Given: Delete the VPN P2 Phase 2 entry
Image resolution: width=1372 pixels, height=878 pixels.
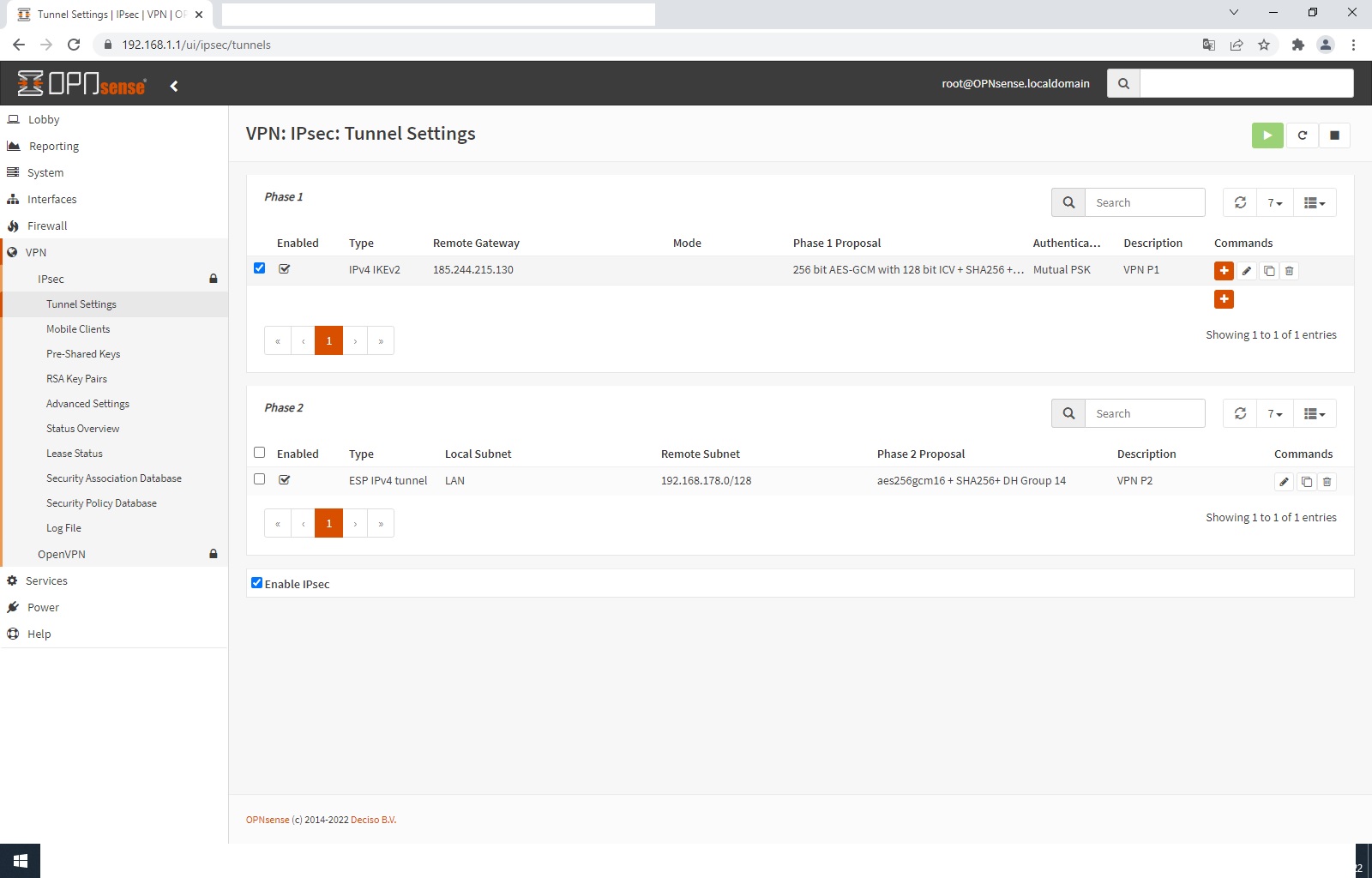Looking at the screenshot, I should (x=1327, y=482).
